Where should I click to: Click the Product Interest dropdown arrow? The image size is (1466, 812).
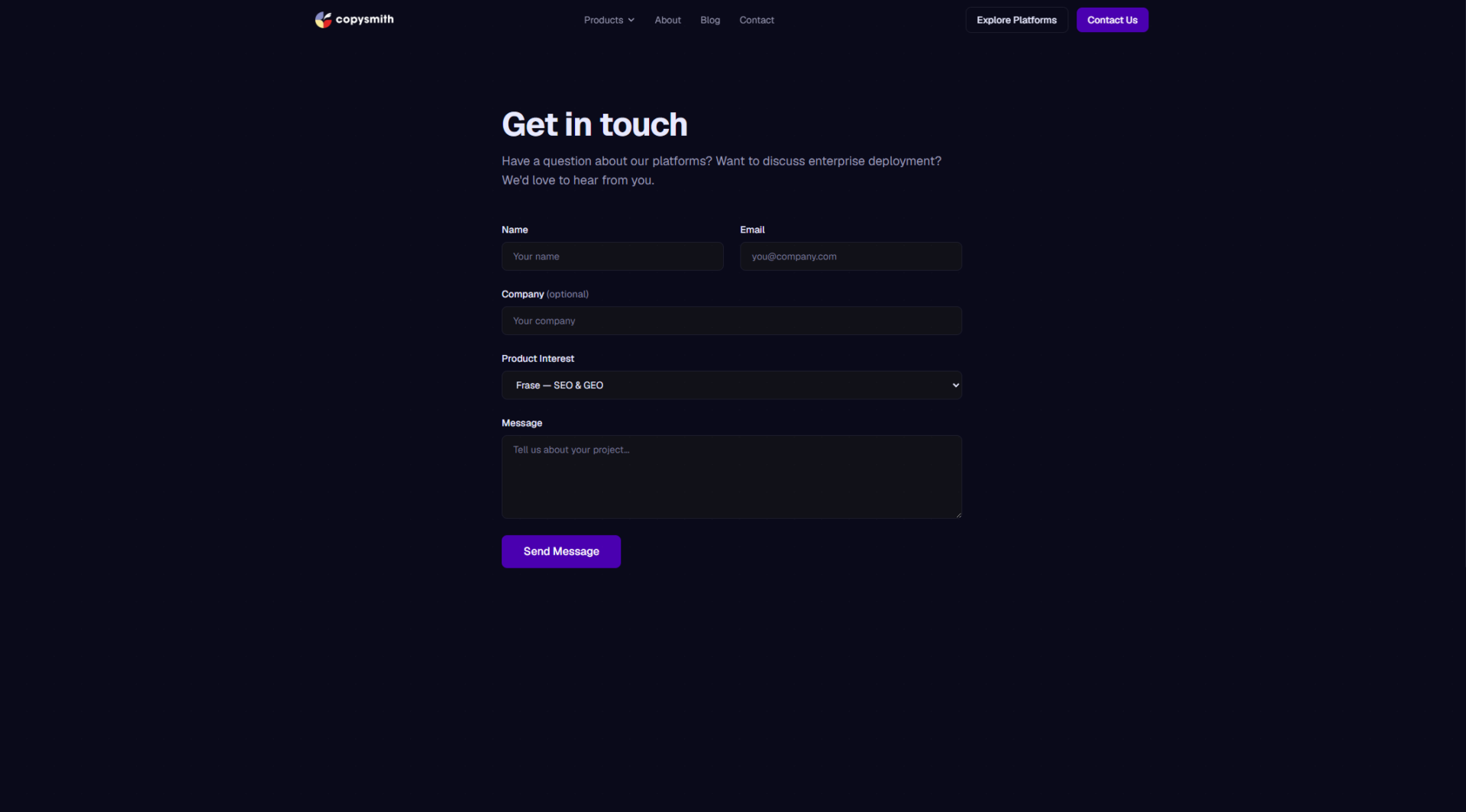955,385
